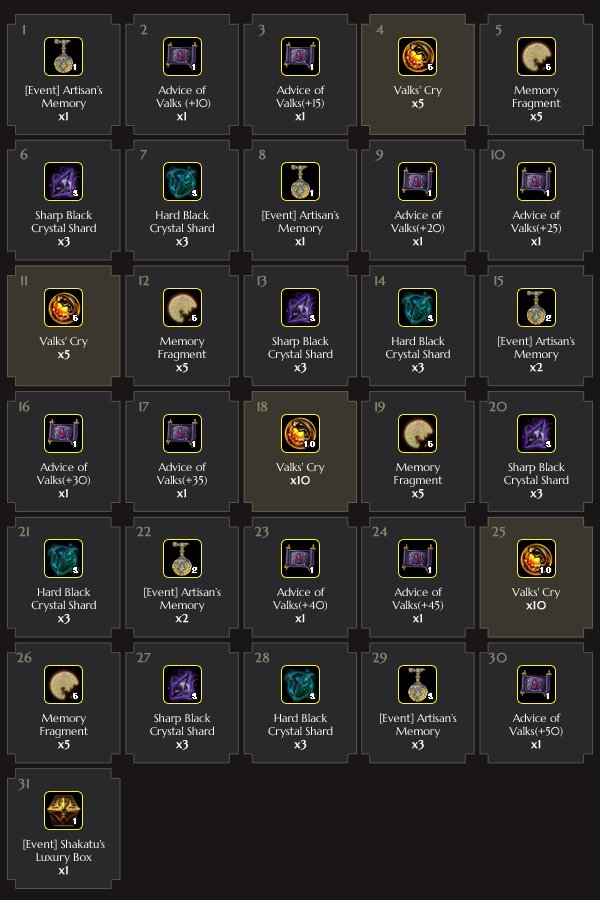This screenshot has width=600, height=900.
Task: Open the day 11 Valks' Cry reward tile
Action: tap(64, 325)
